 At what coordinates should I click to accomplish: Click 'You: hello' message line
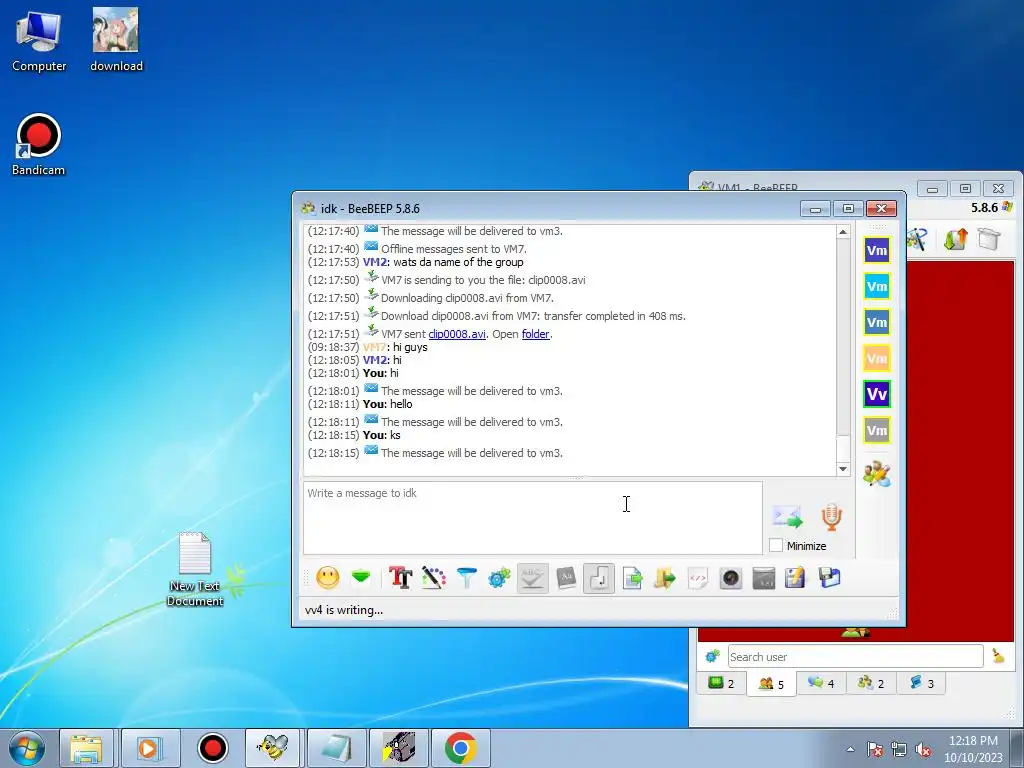(360, 404)
